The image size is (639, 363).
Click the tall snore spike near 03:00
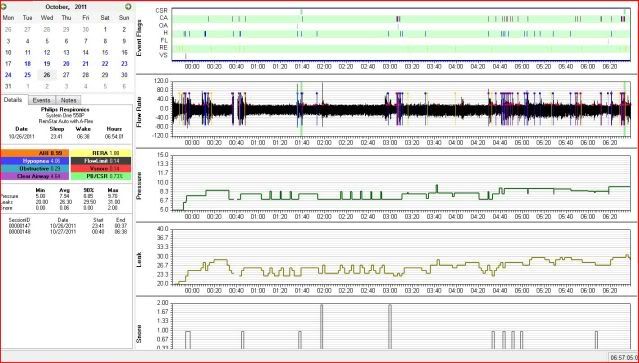click(x=390, y=326)
